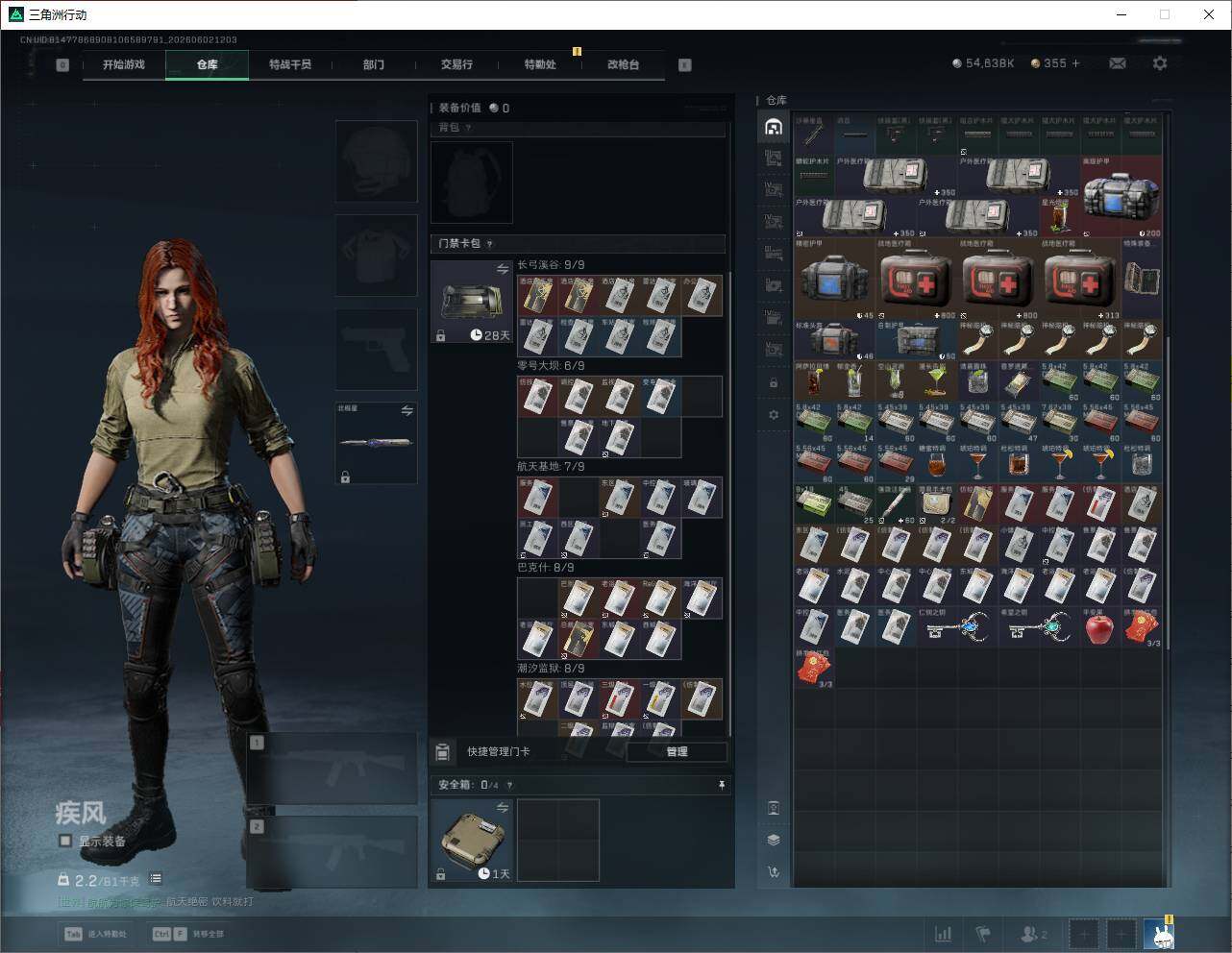Screen dimensions: 1232x953
Task: Click the empty pistol slot
Action: pyautogui.click(x=376, y=349)
